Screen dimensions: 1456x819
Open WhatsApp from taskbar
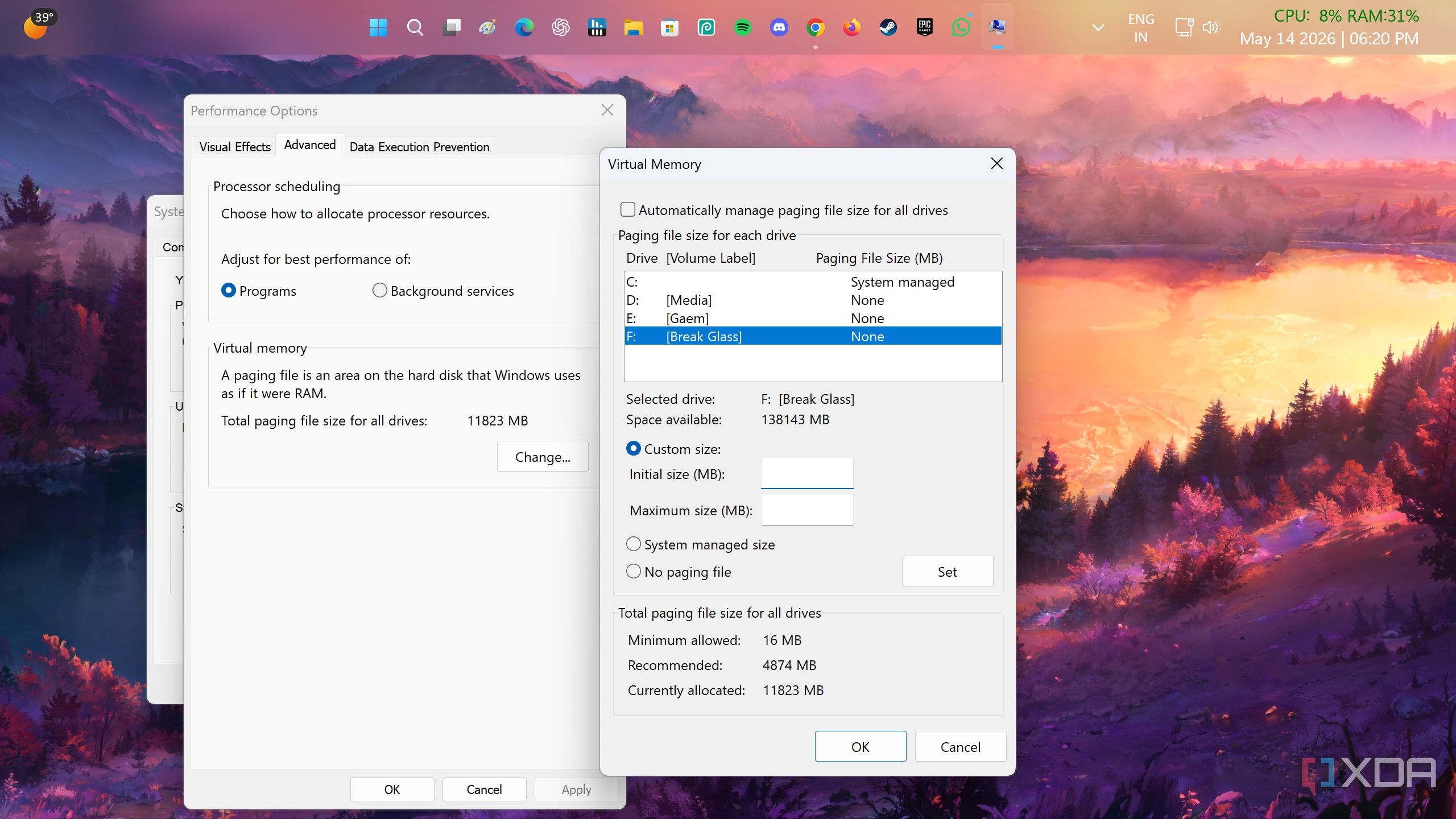[x=961, y=27]
